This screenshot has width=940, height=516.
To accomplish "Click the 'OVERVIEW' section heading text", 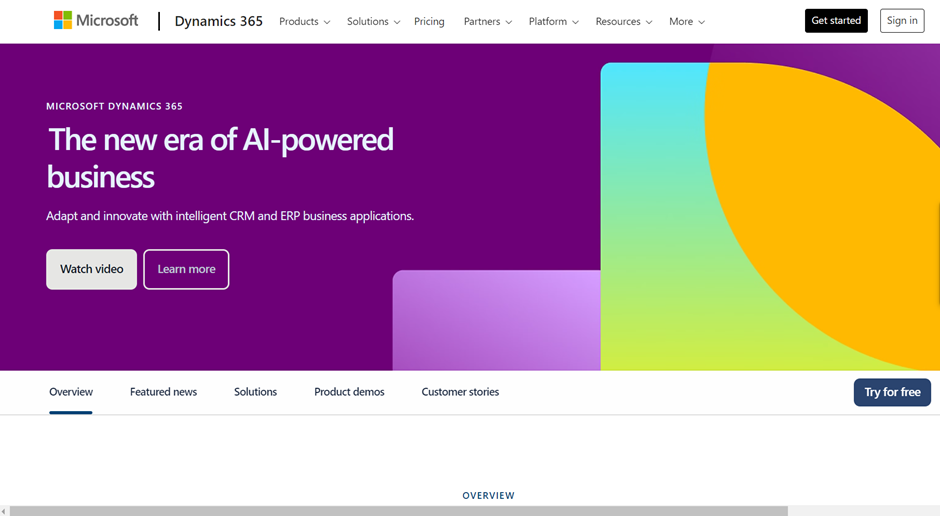I will point(488,496).
